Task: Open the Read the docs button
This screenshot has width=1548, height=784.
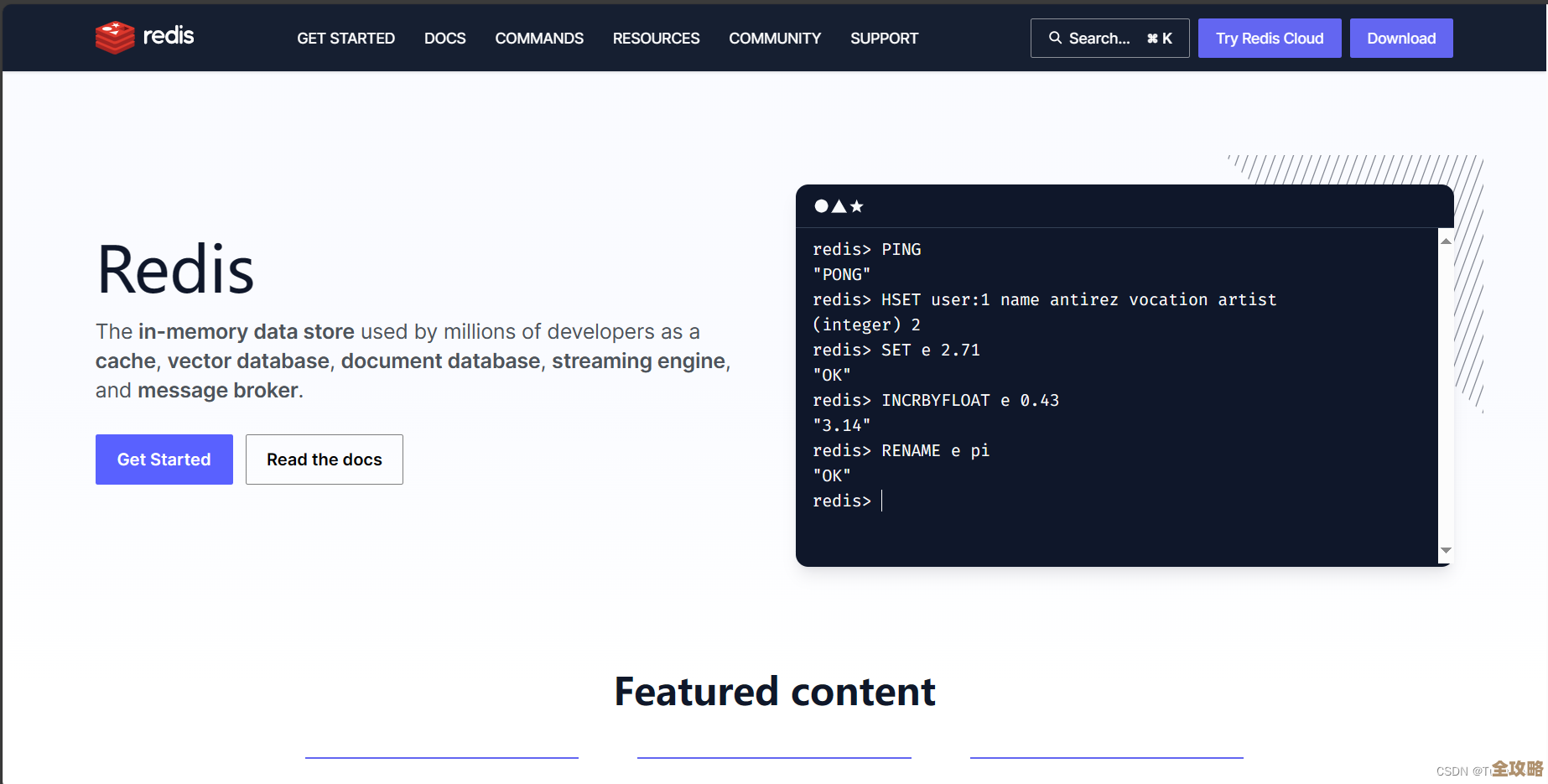Action: coord(324,459)
